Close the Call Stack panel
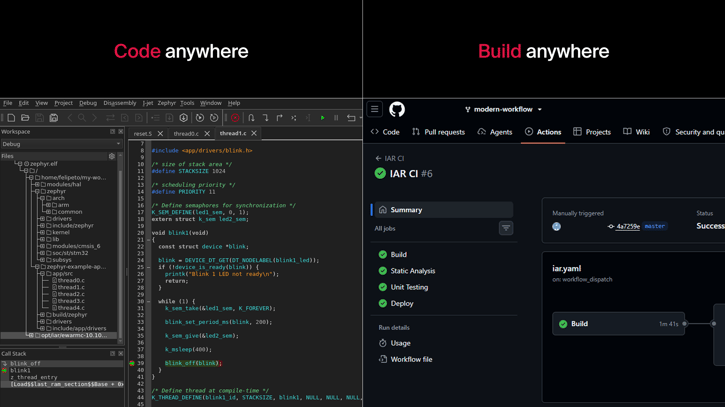The height and width of the screenshot is (407, 725). pos(121,354)
